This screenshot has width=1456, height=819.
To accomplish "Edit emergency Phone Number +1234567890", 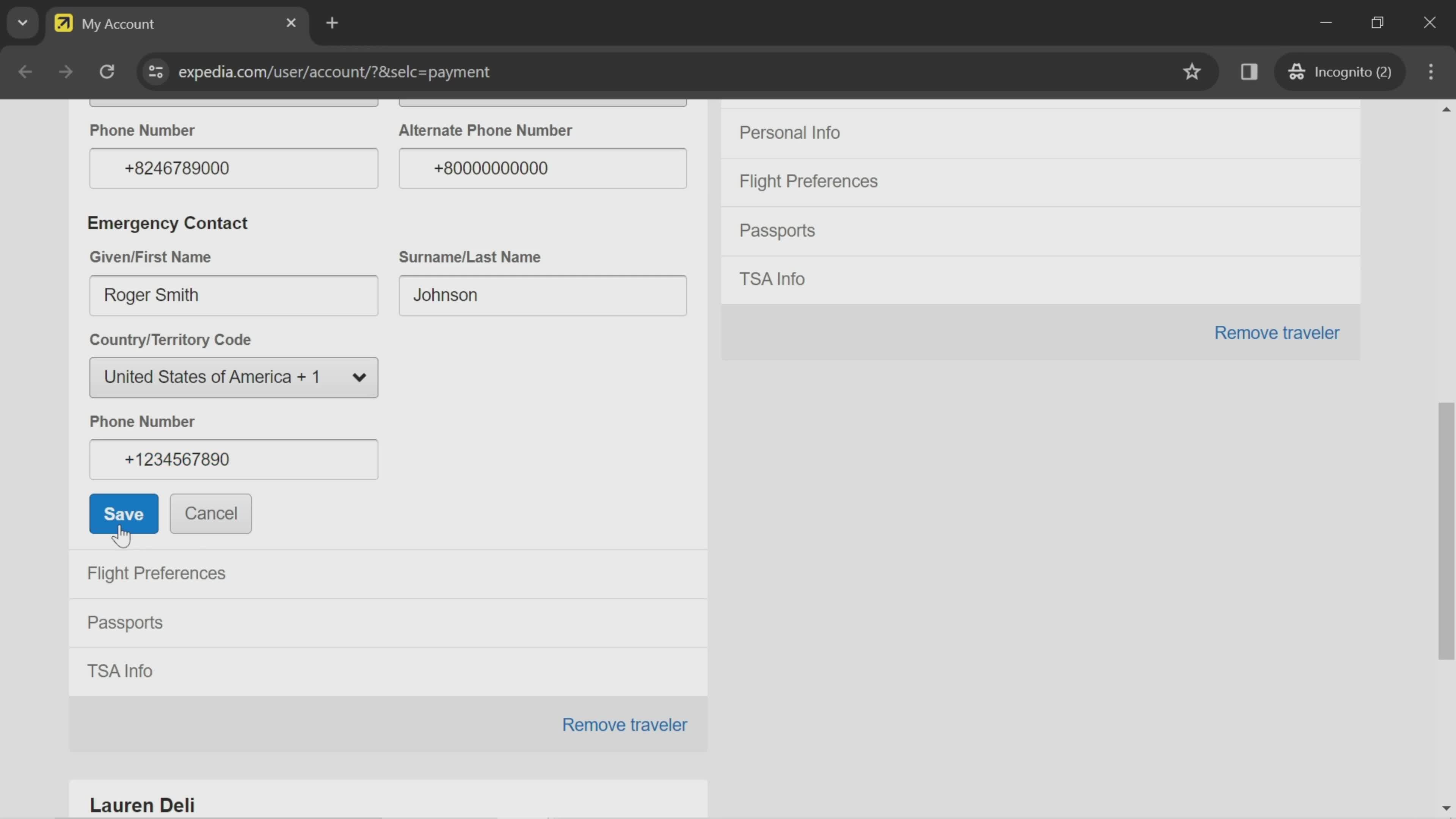I will pyautogui.click(x=234, y=460).
